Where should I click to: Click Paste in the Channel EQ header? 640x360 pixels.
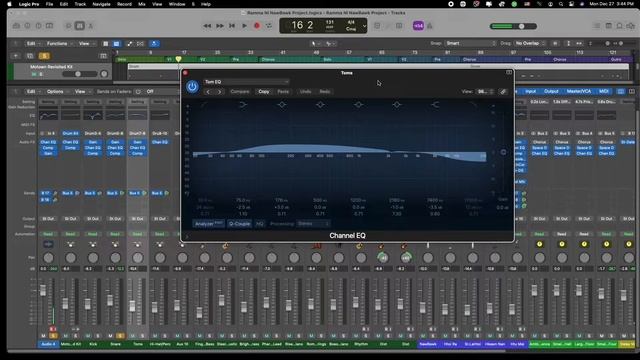pyautogui.click(x=283, y=92)
